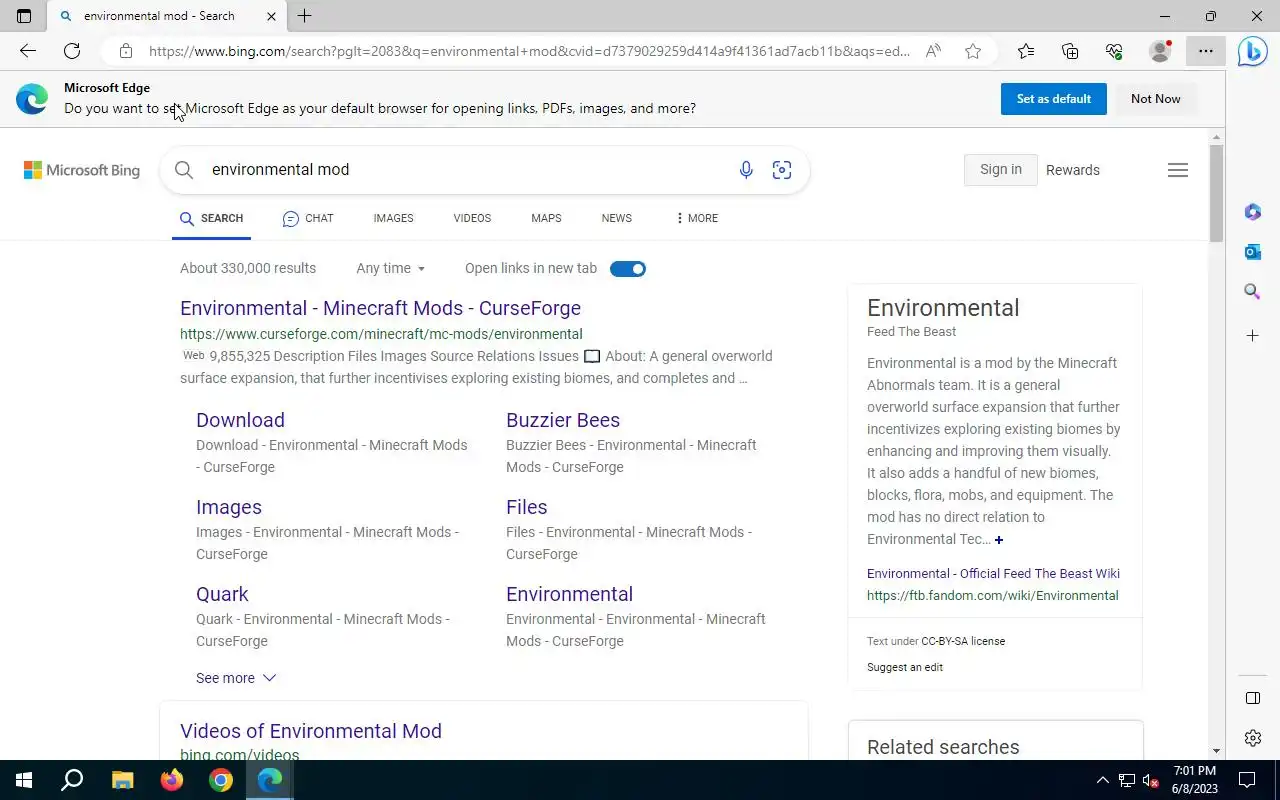Click the site info lock icon
1280x800 pixels.
click(x=125, y=51)
